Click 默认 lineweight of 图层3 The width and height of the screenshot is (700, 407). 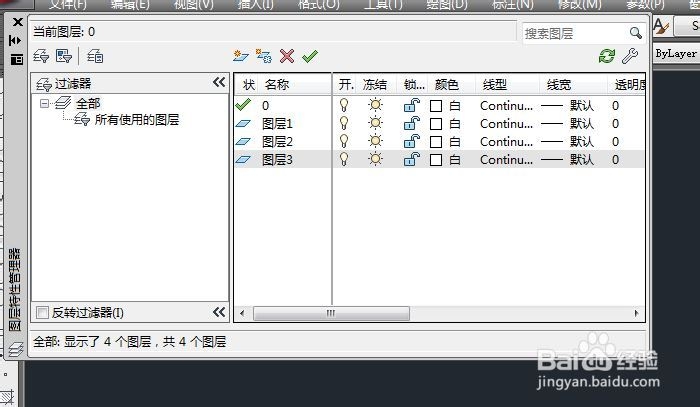pos(581,160)
